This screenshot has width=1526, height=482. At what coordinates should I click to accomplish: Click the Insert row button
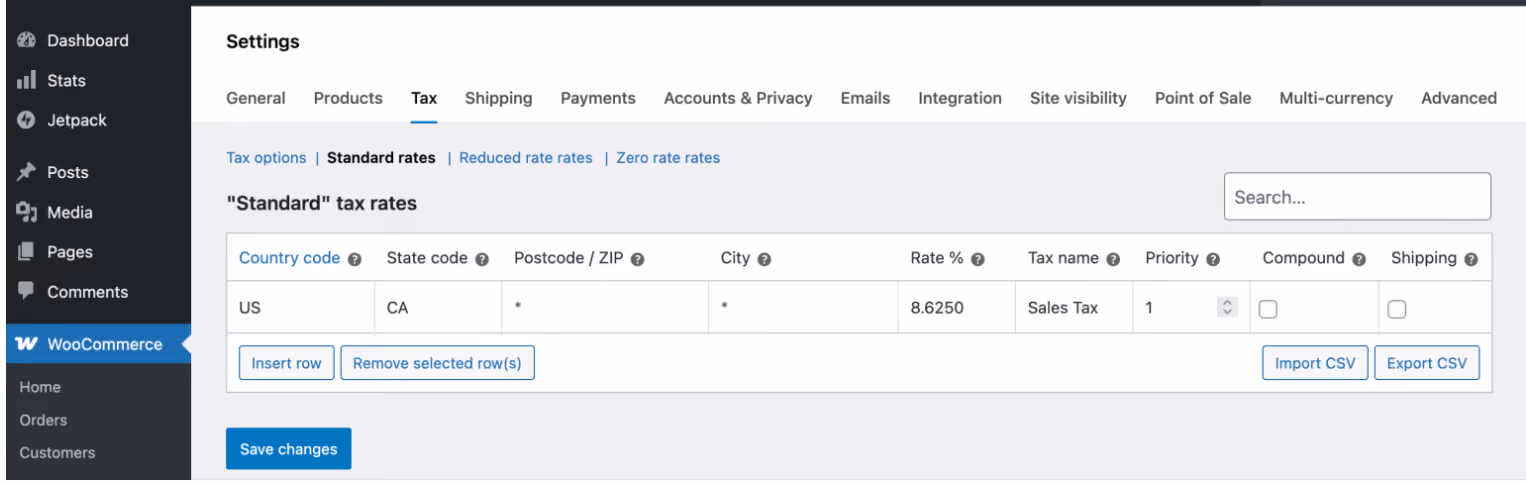286,363
